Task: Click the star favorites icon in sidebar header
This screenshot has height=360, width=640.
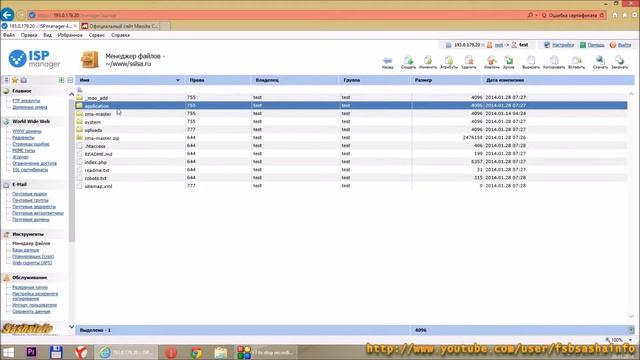Action: tap(15, 80)
